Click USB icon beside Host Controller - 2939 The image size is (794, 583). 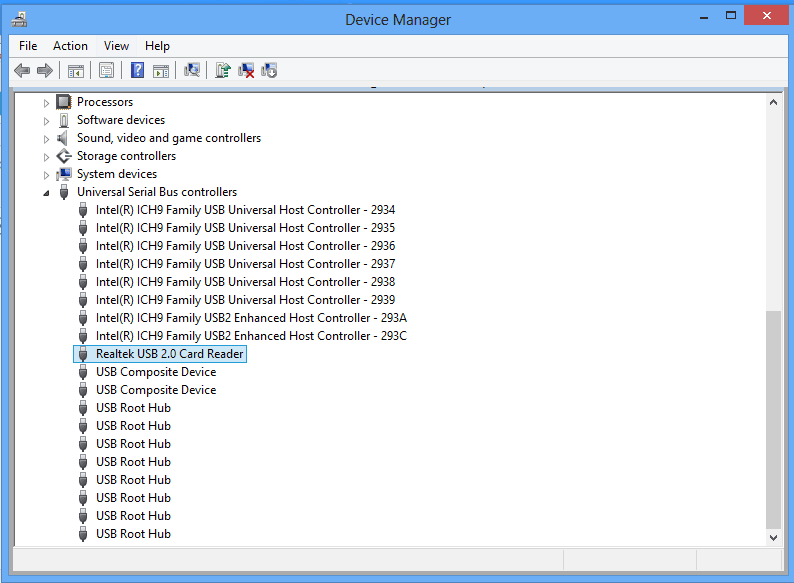point(83,300)
